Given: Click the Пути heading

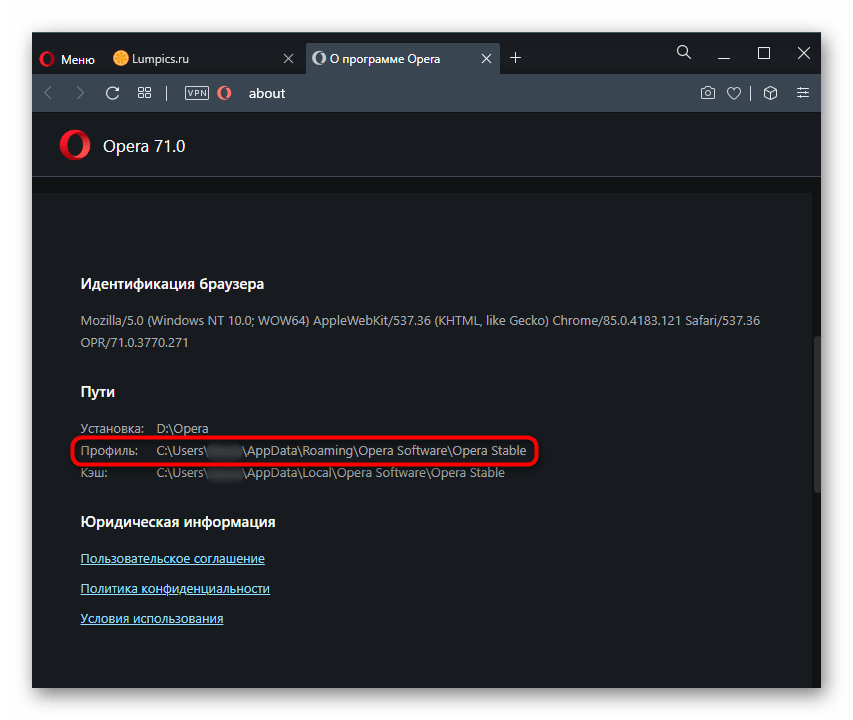Looking at the screenshot, I should coord(97,392).
